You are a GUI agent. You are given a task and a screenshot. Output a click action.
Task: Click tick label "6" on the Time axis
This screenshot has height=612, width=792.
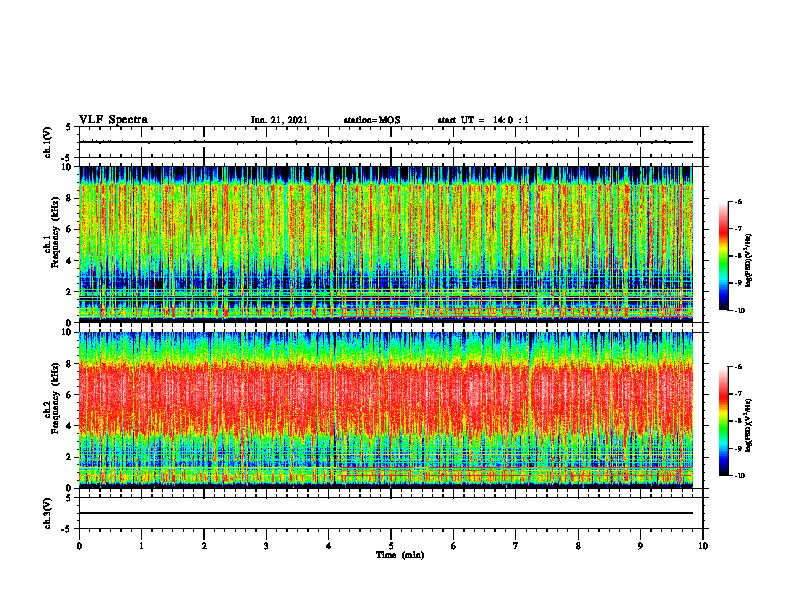(x=454, y=546)
